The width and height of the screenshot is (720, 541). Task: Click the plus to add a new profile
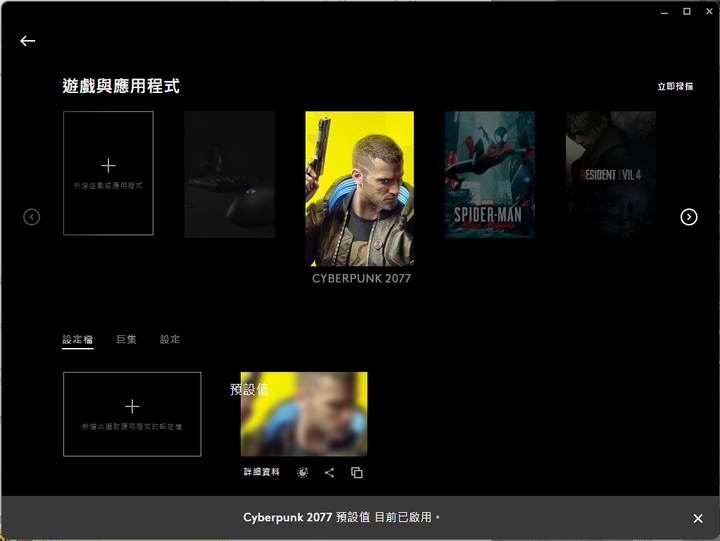click(132, 406)
